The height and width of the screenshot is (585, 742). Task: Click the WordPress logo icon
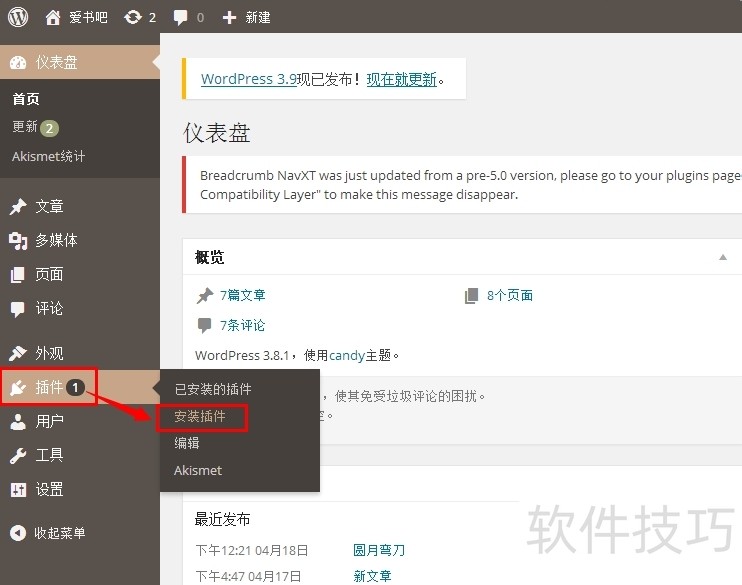click(18, 17)
